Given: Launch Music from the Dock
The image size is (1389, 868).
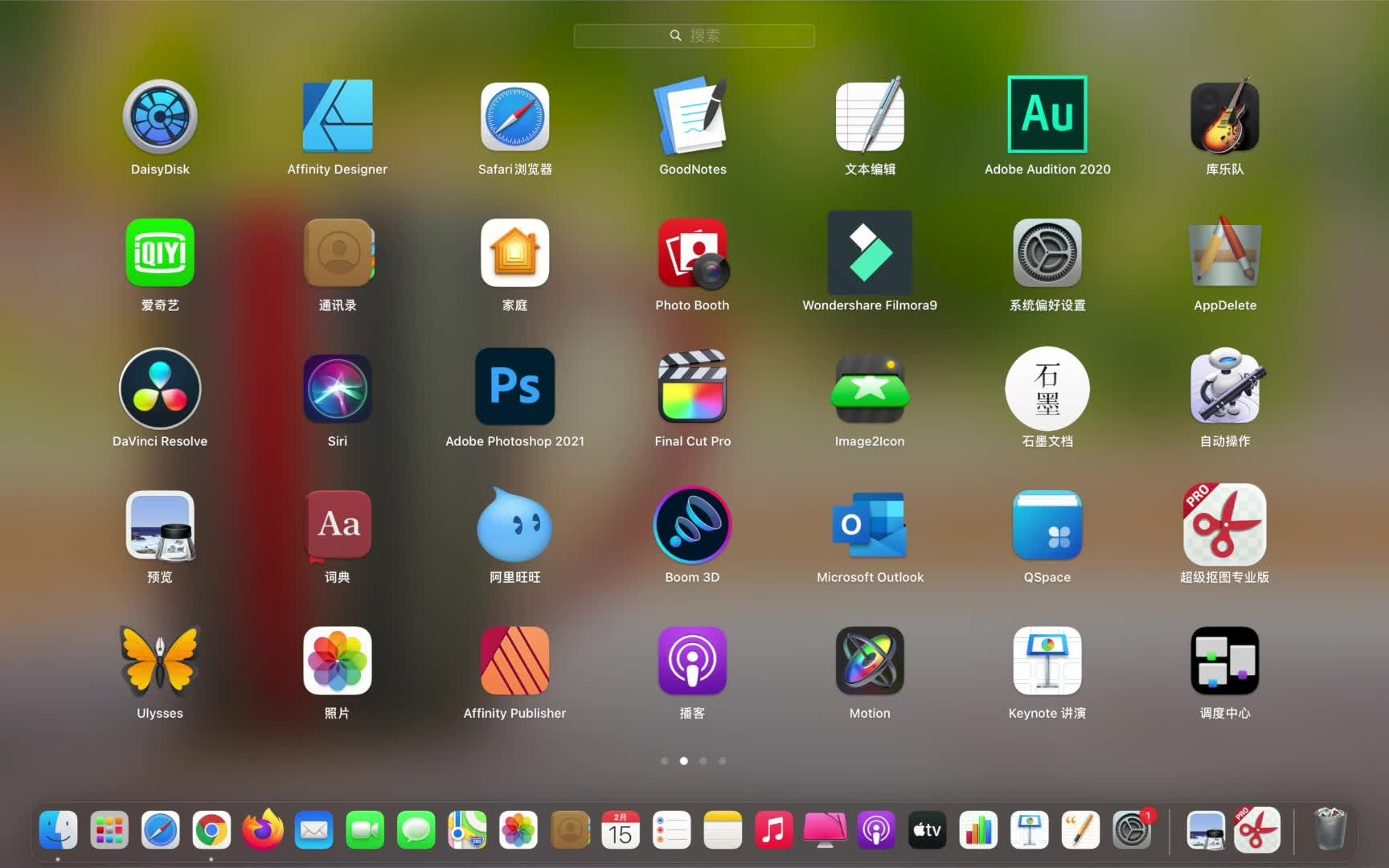Looking at the screenshot, I should tap(774, 829).
